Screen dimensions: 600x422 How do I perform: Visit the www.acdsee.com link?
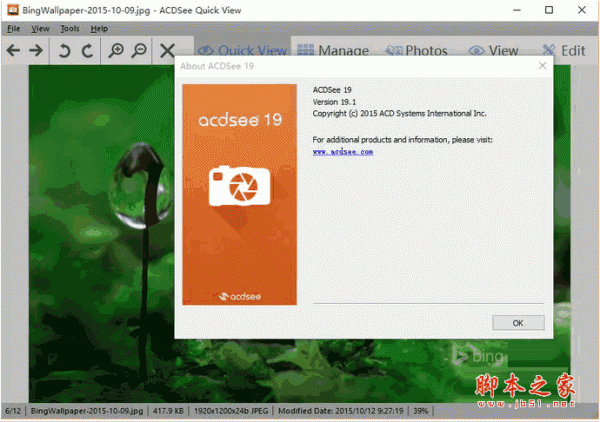tap(343, 152)
